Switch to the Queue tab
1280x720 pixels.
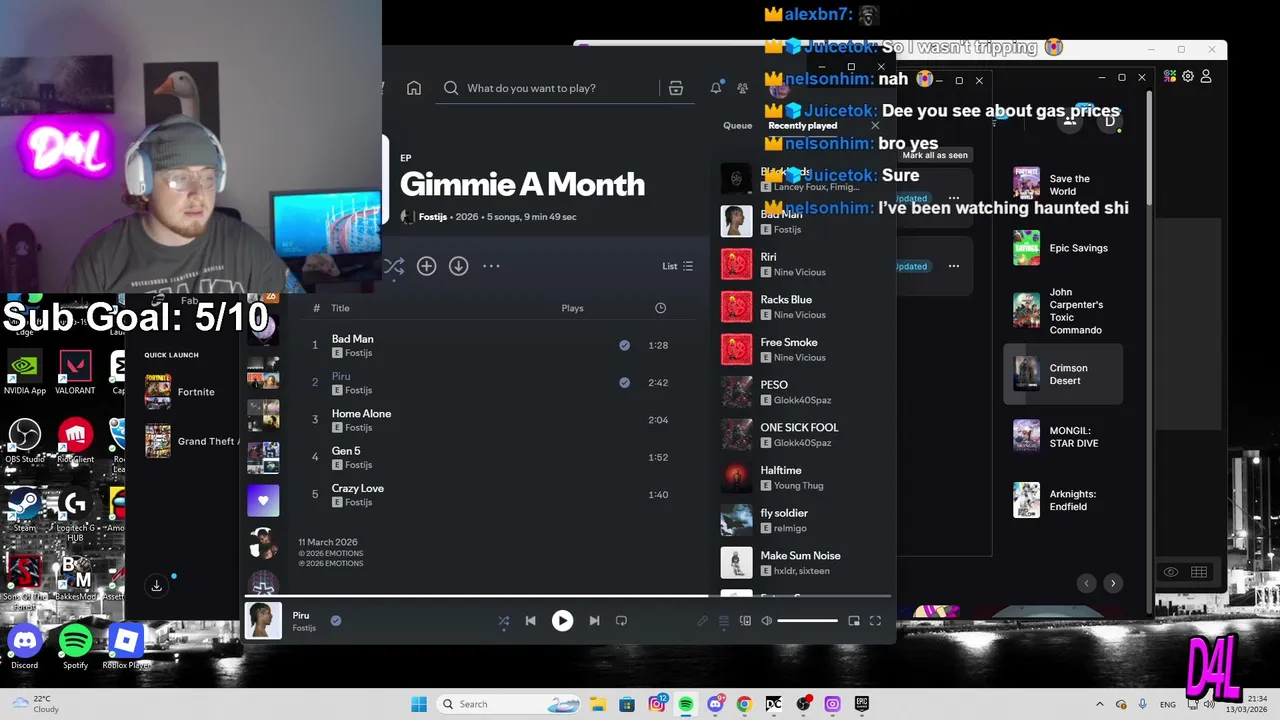[x=738, y=126]
